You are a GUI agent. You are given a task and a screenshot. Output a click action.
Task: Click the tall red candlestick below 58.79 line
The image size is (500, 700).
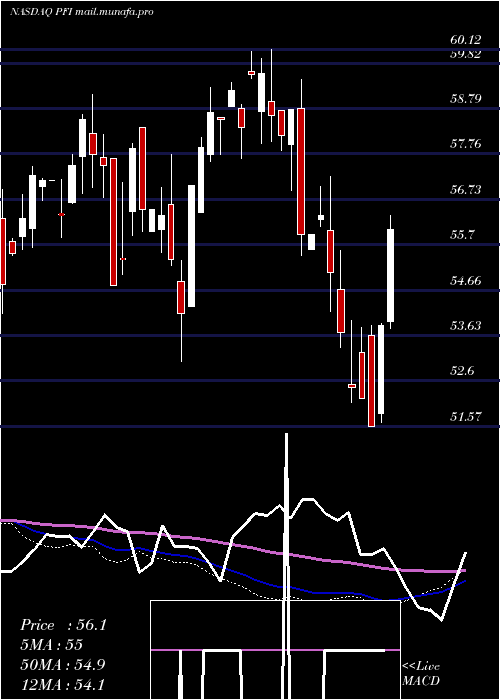coord(301,171)
